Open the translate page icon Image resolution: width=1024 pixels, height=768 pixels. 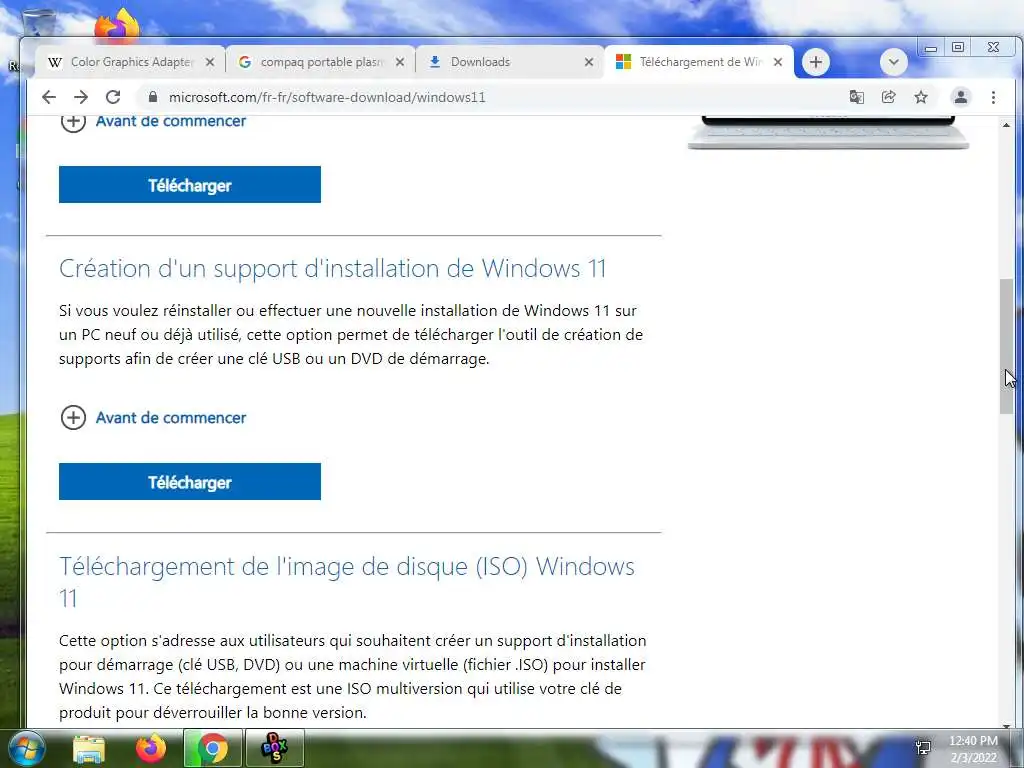[856, 97]
